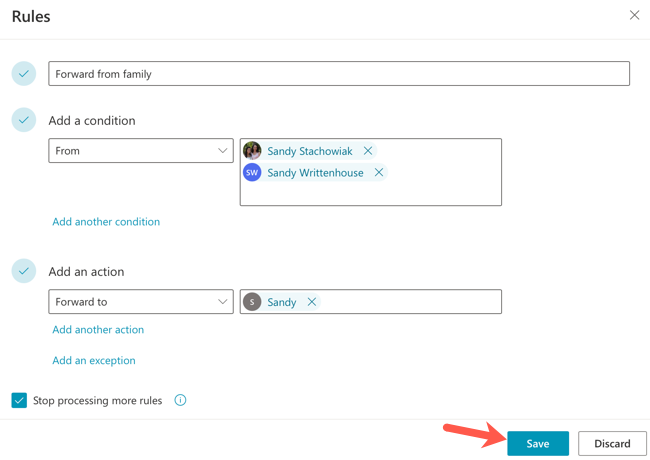Expand the Forward to action dropdown

pyautogui.click(x=141, y=302)
